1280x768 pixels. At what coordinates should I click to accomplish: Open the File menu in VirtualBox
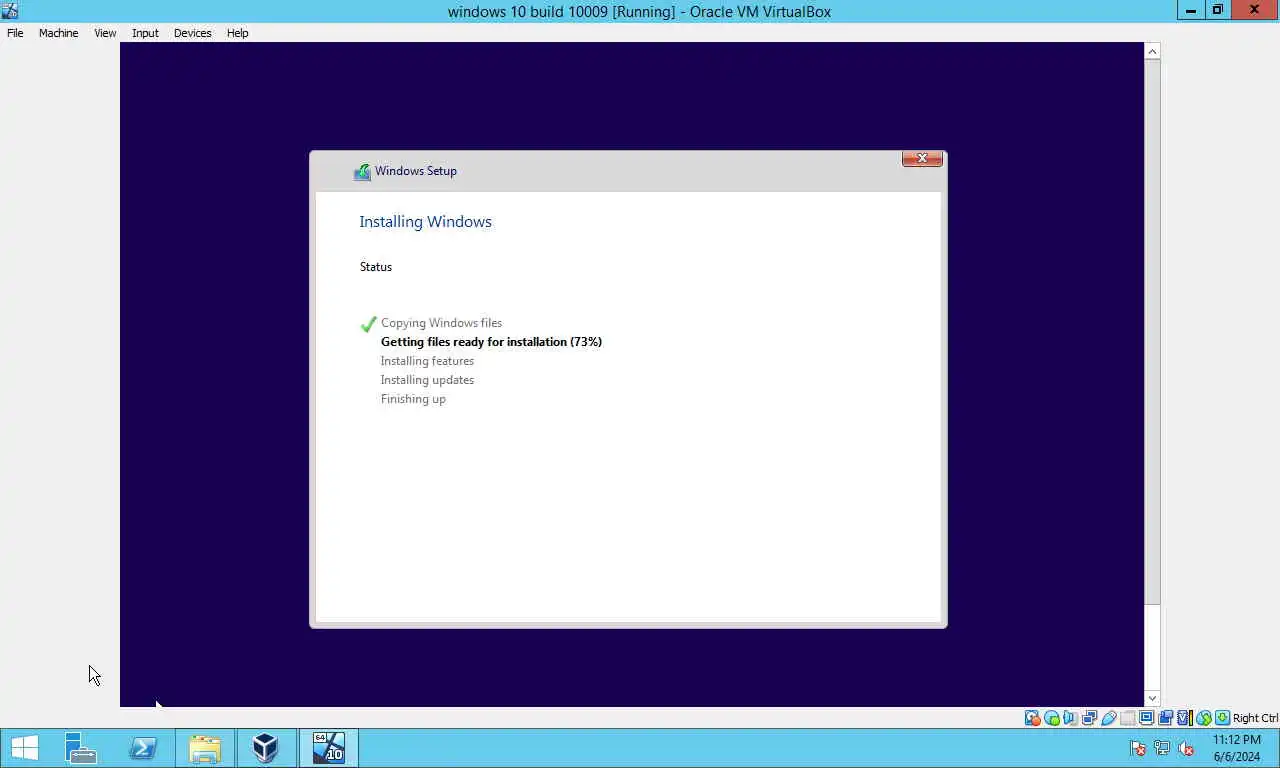15,33
